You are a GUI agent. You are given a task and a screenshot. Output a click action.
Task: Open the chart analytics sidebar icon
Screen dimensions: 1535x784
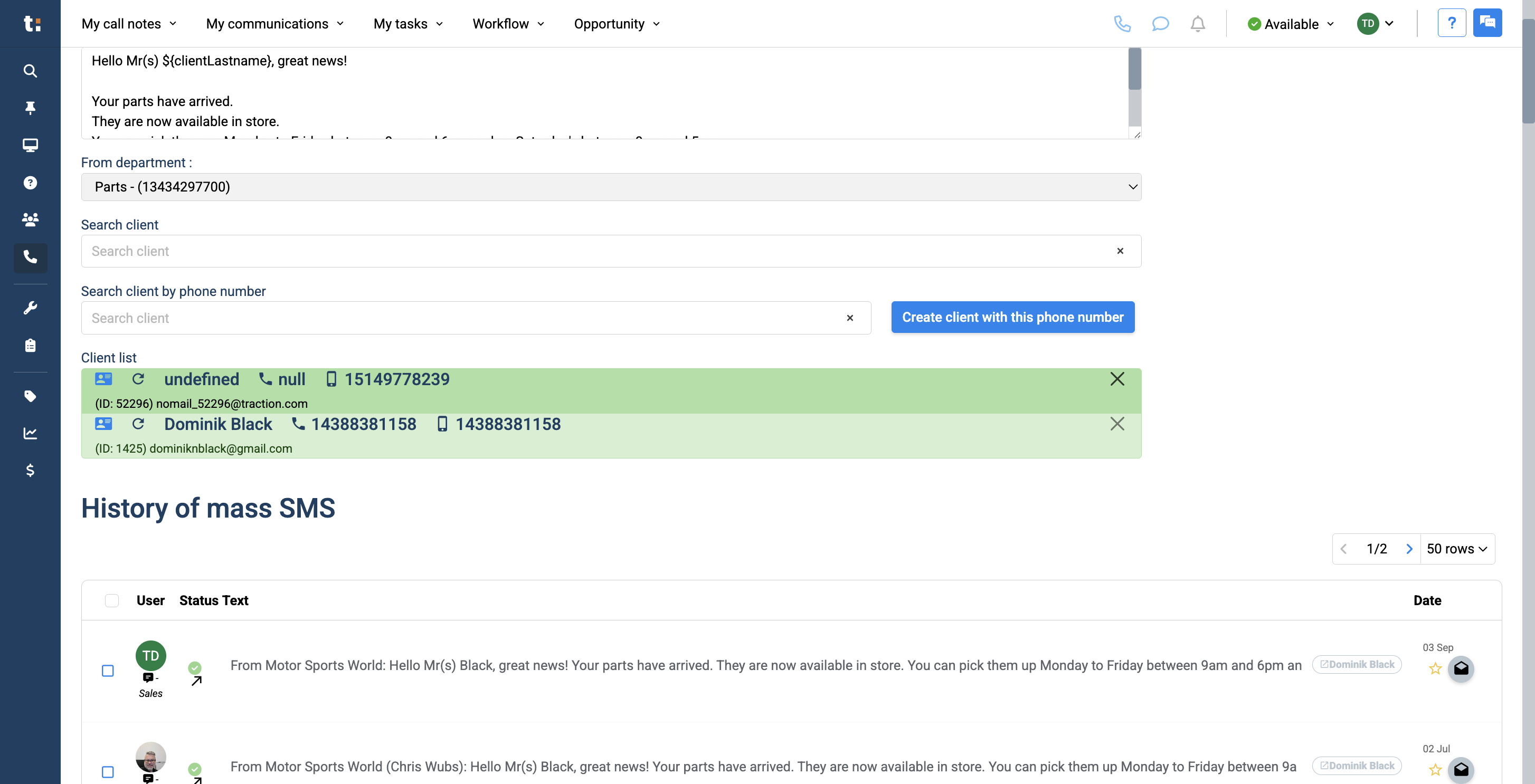pos(30,433)
